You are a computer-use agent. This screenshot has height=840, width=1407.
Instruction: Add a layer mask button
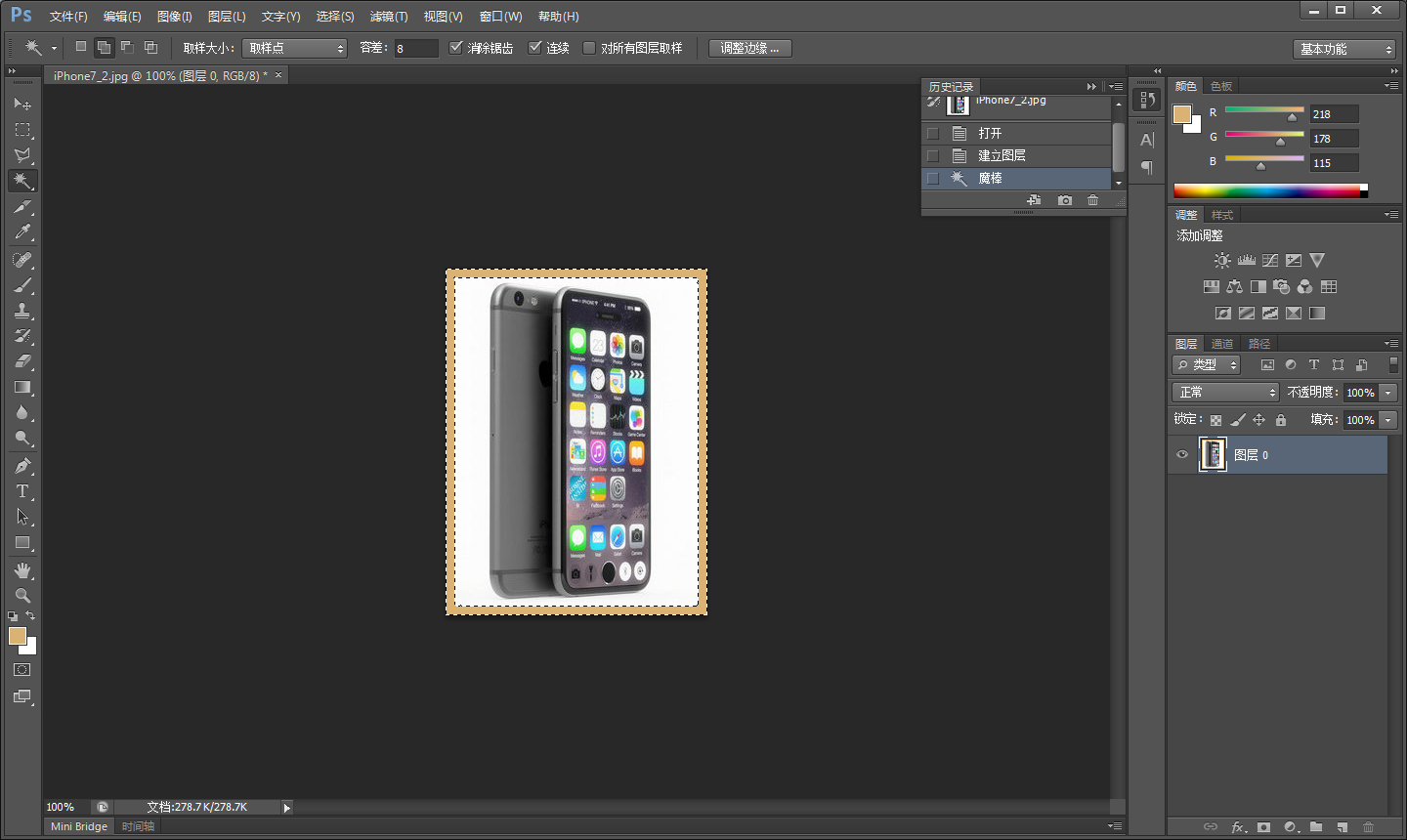point(1263,826)
